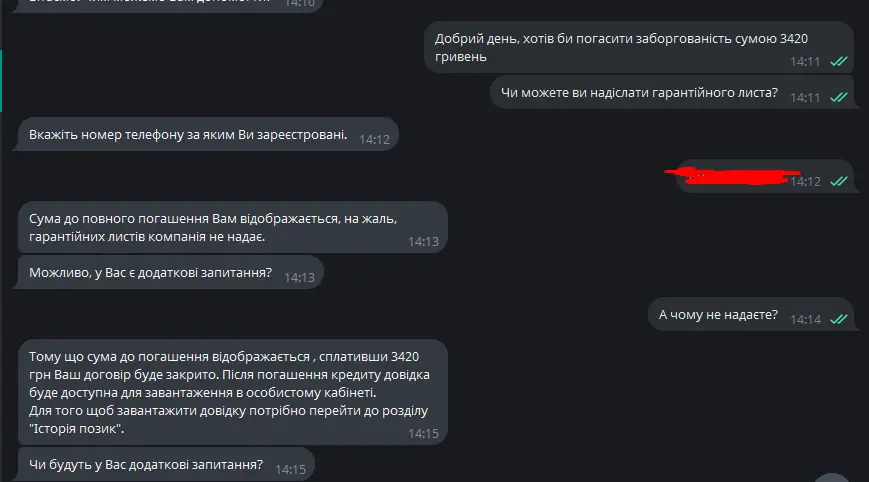
Task: Select long message mentioning 'Історія позик'
Action: pos(232,392)
